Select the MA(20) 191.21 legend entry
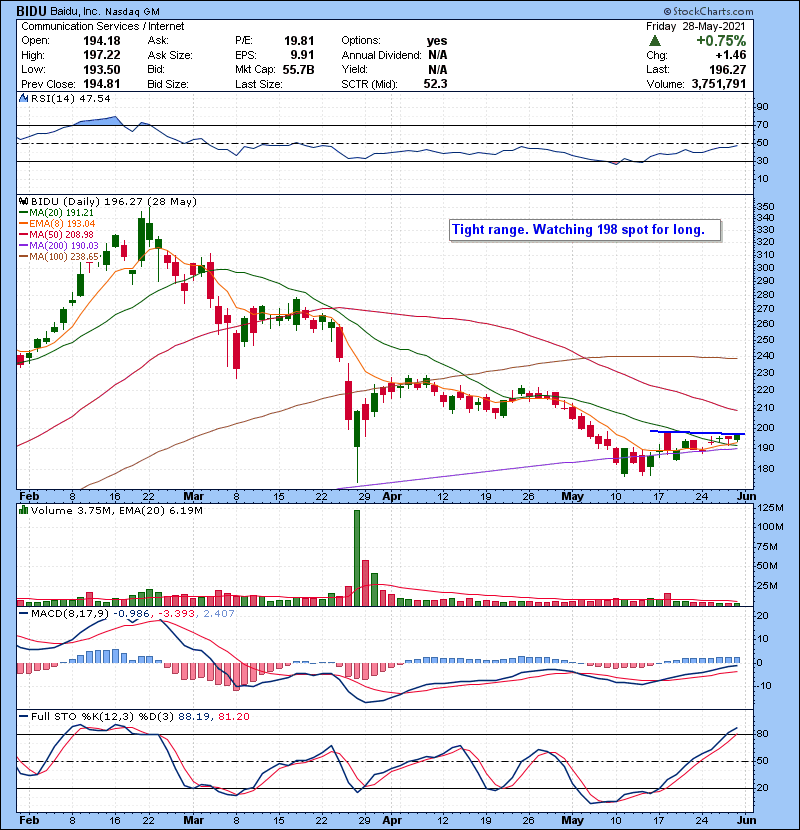The width and height of the screenshot is (800, 830). (57, 213)
